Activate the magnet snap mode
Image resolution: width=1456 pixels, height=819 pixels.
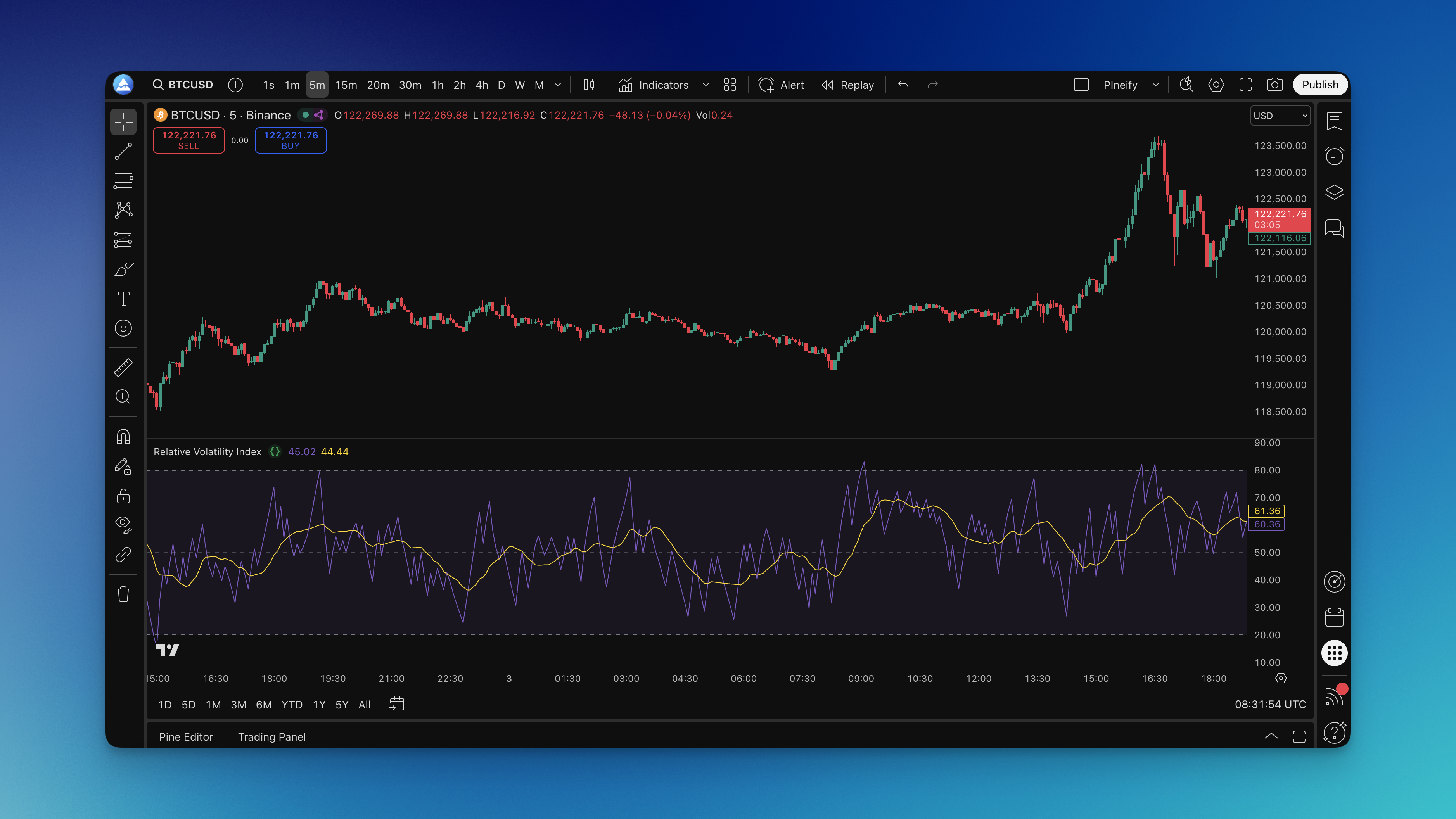click(x=123, y=436)
